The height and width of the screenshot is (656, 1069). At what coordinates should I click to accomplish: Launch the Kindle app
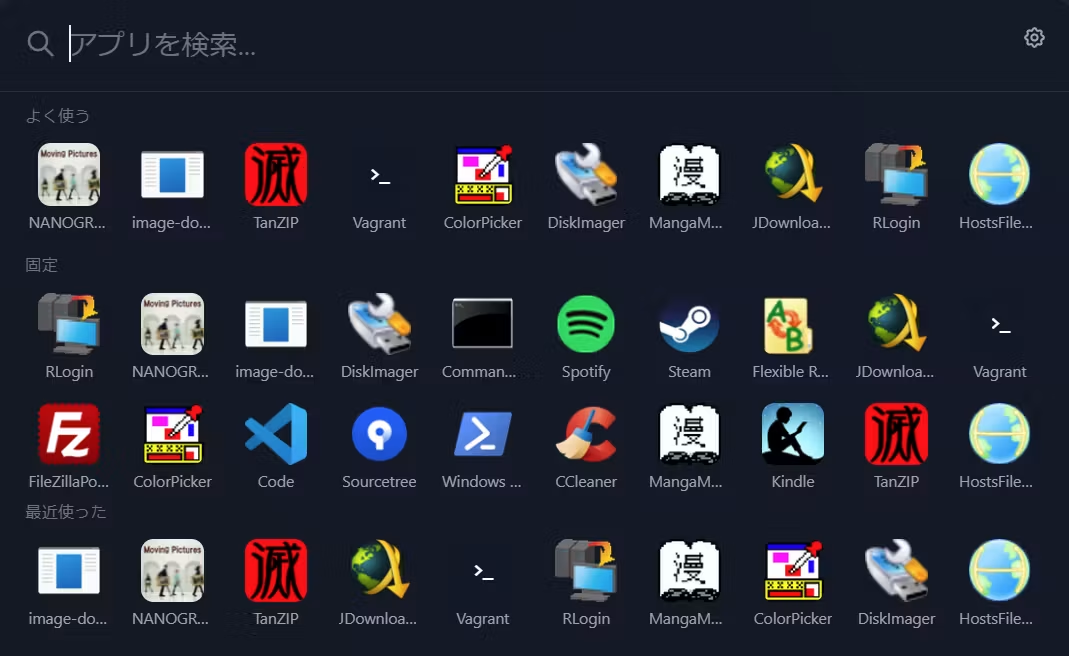793,446
